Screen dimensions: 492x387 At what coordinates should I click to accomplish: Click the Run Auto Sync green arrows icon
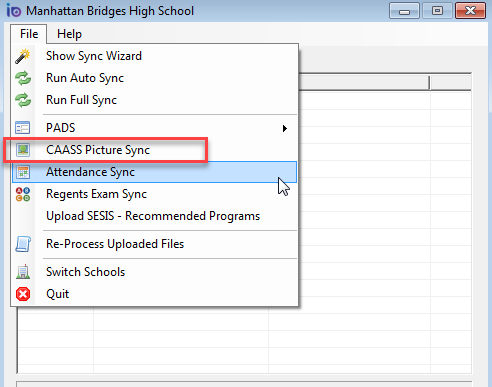tap(23, 78)
